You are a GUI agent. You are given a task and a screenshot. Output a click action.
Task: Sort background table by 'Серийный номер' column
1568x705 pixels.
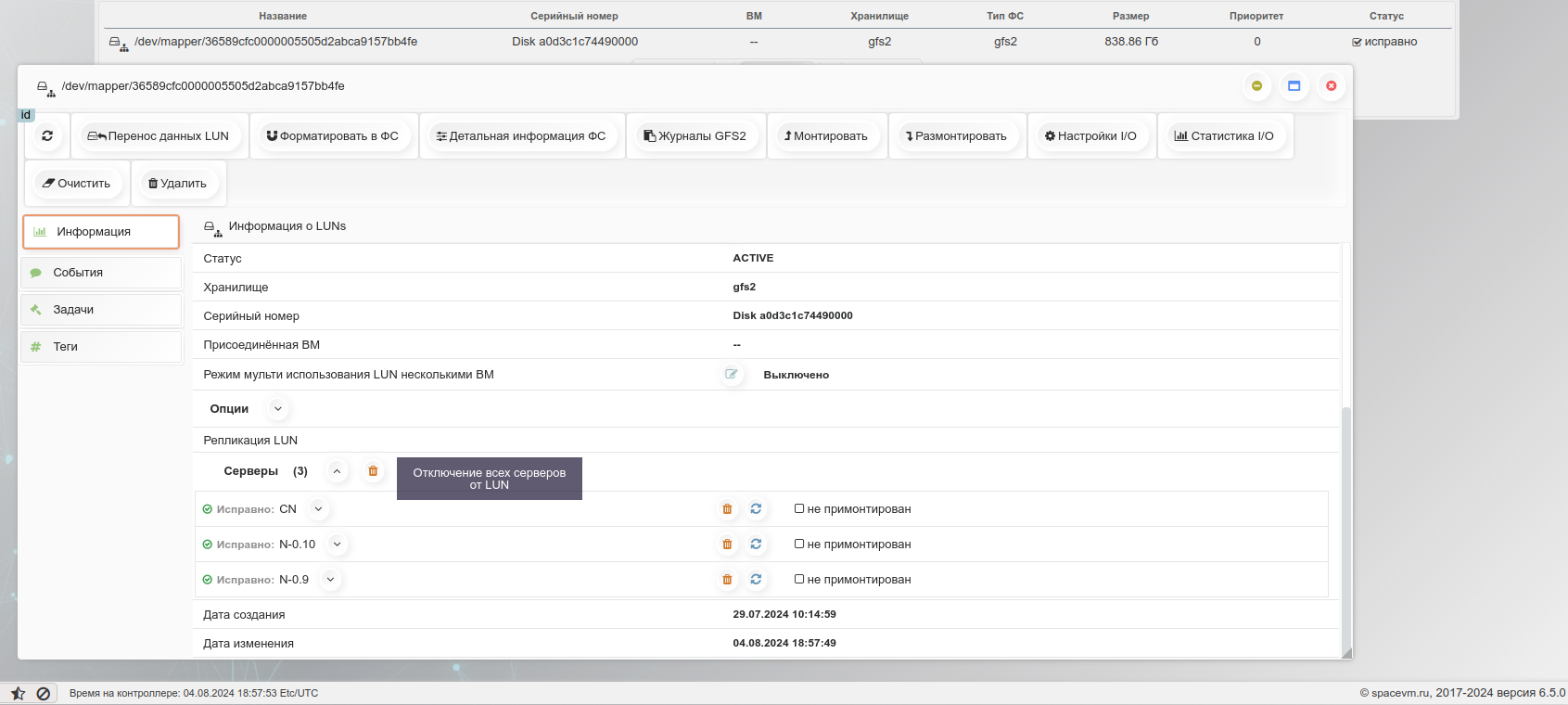(574, 16)
